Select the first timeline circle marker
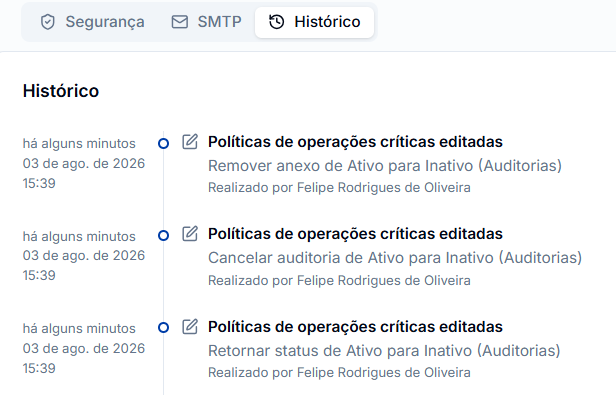 coord(163,143)
